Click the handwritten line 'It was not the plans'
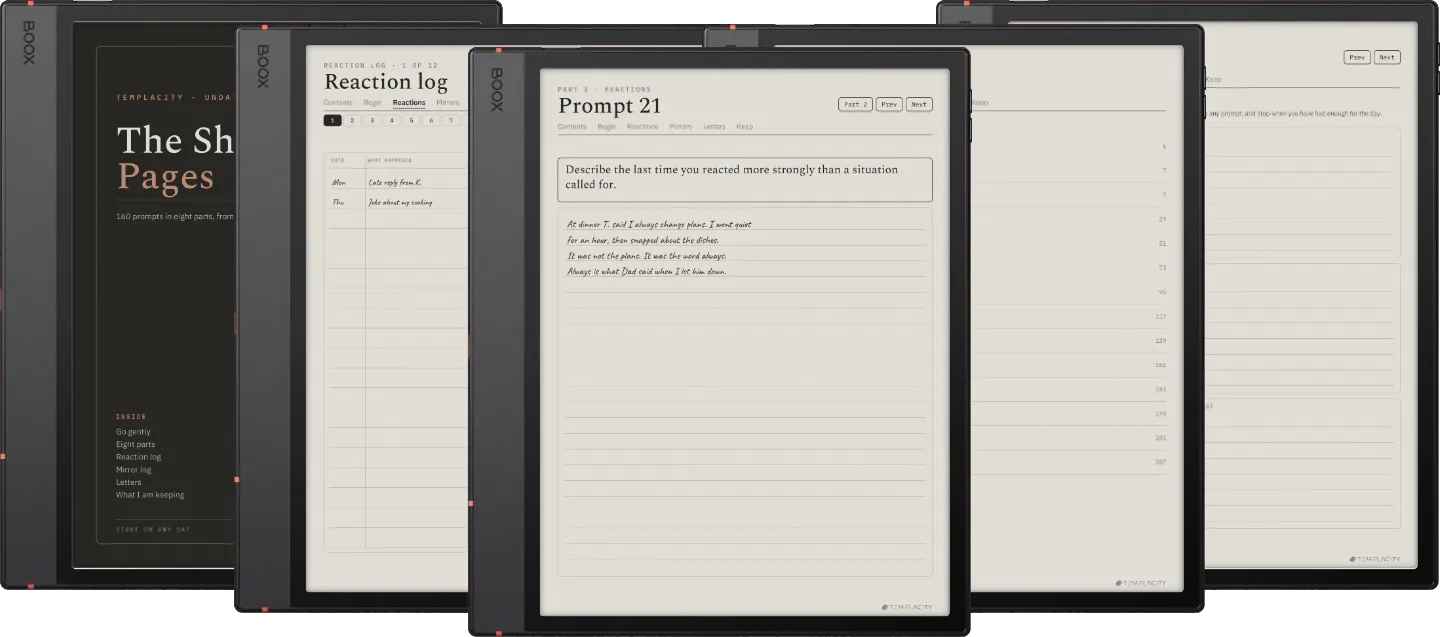Image resolution: width=1440 pixels, height=637 pixels. click(645, 256)
